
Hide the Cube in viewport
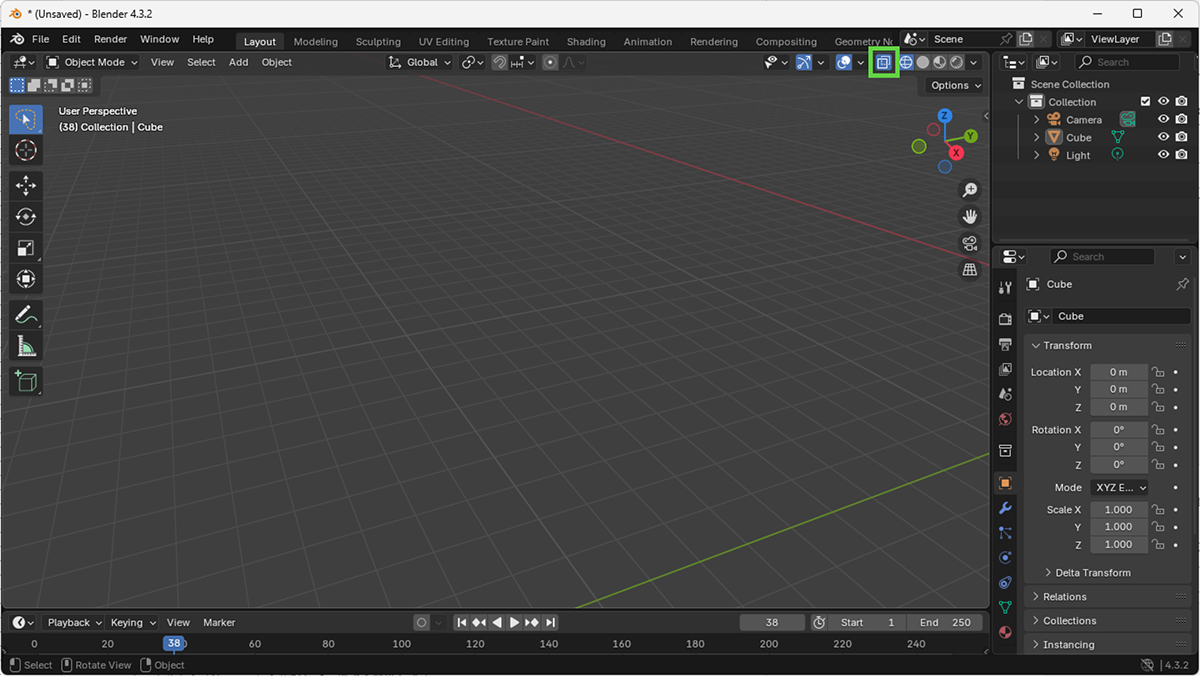pos(1163,137)
